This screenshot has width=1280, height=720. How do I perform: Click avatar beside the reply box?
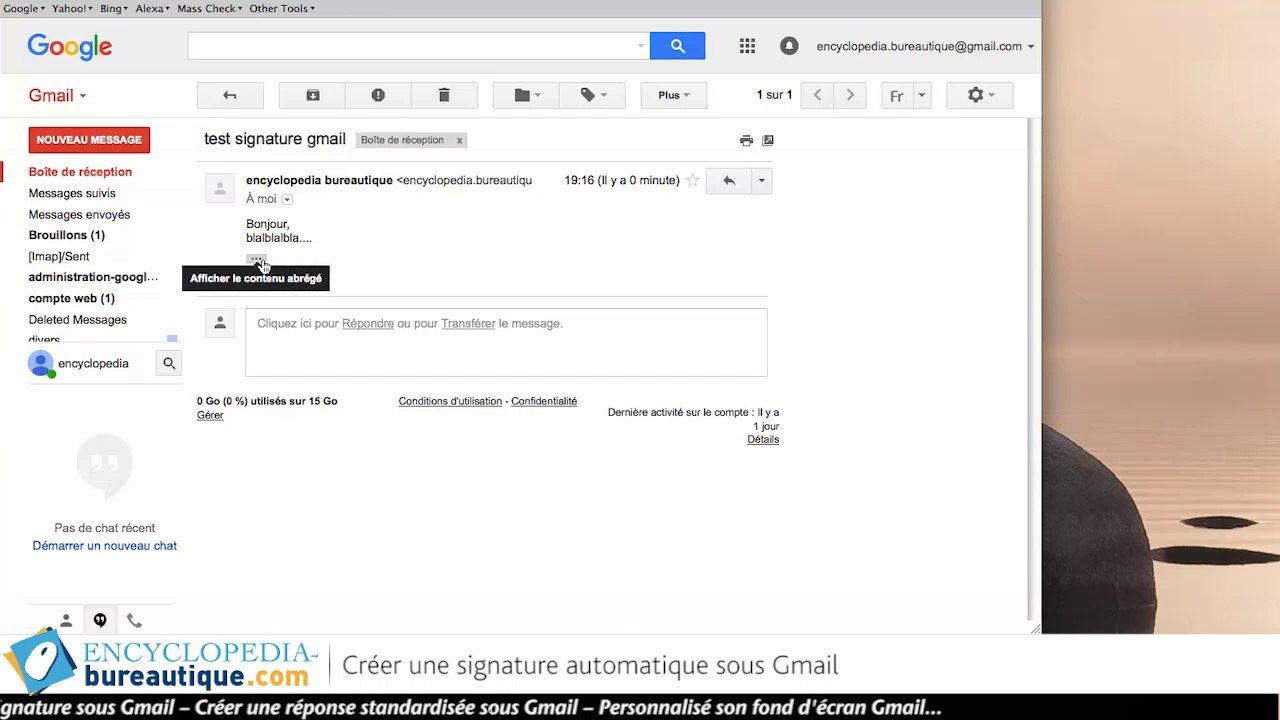[220, 323]
